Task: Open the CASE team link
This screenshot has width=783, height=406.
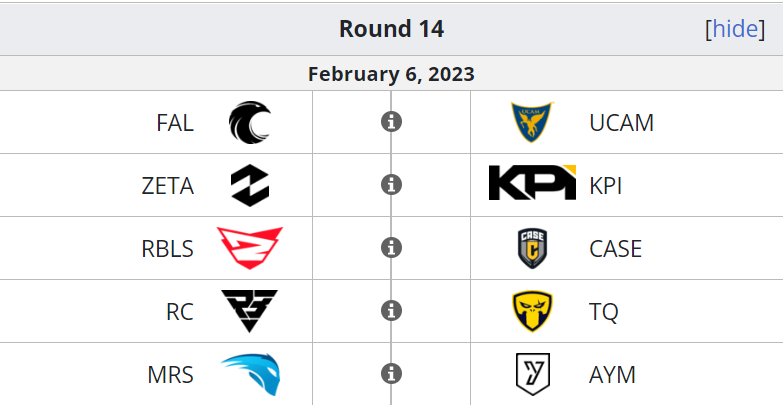Action: 615,249
